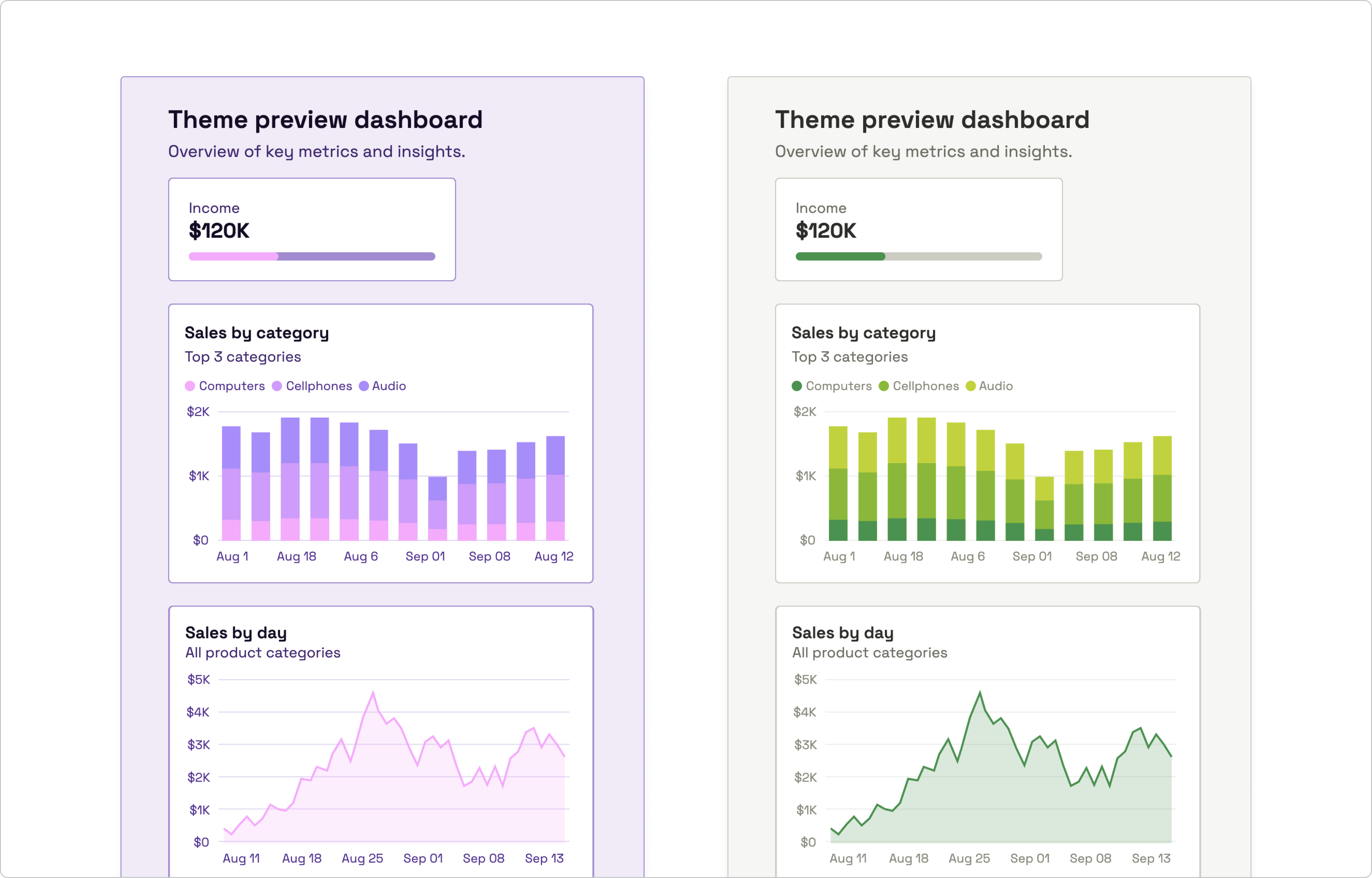Click "All product categories" in purple dashboard
Image resolution: width=1372 pixels, height=878 pixels.
263,653
